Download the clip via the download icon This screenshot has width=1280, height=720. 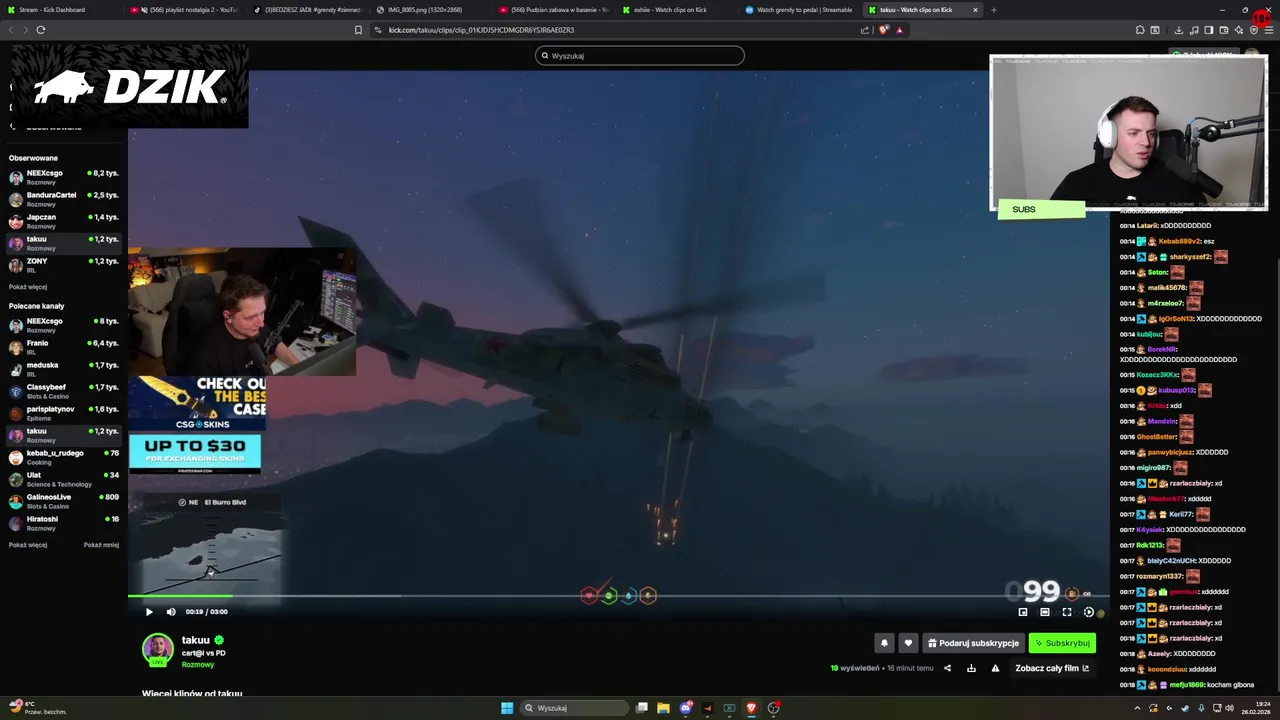pos(971,668)
